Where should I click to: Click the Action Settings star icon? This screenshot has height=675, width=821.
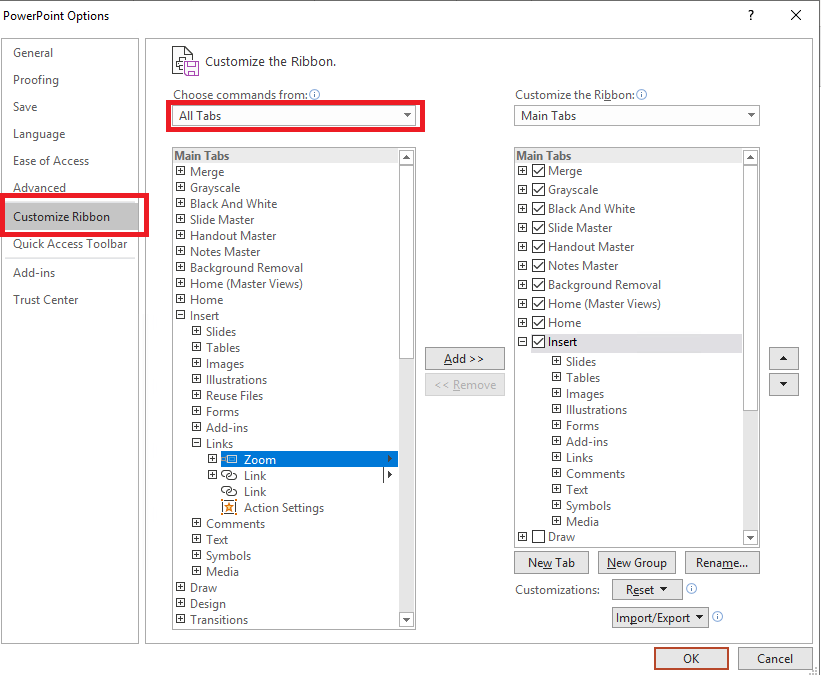pos(229,508)
